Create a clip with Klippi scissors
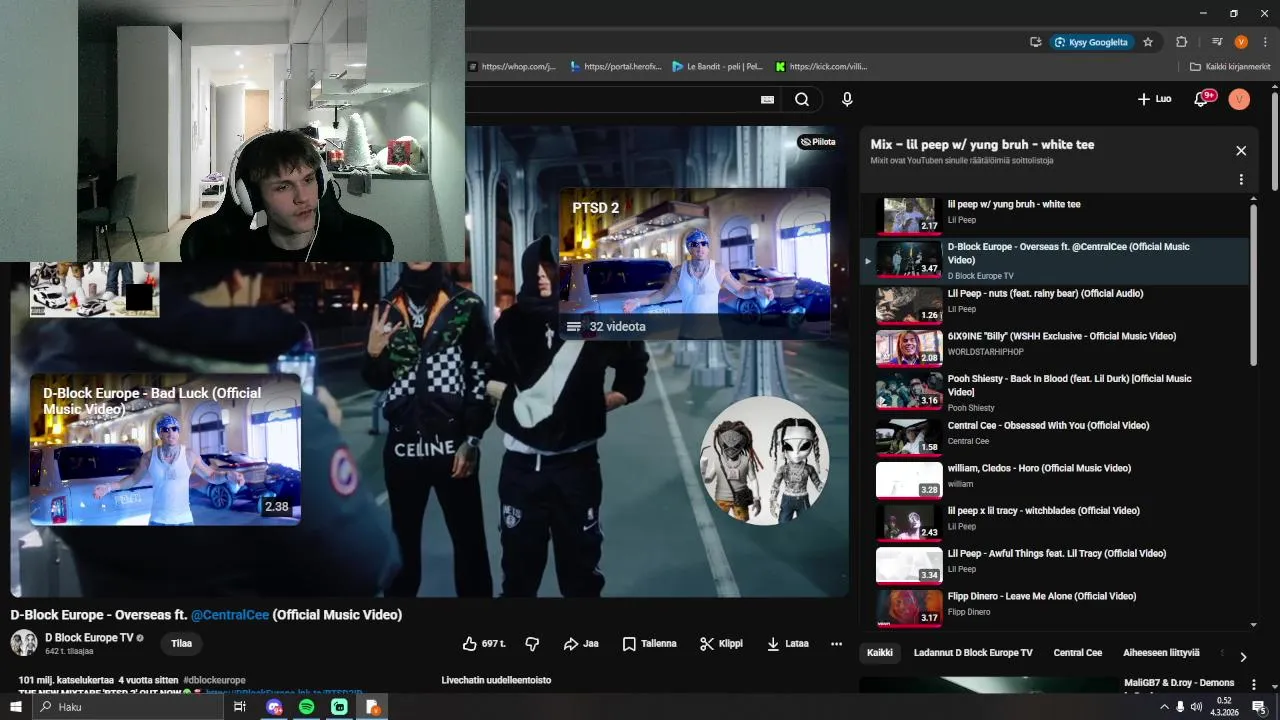This screenshot has width=1280, height=720. [721, 644]
